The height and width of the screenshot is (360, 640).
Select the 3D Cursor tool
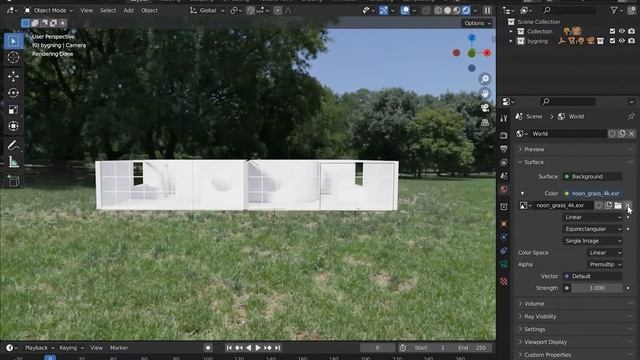point(13,58)
